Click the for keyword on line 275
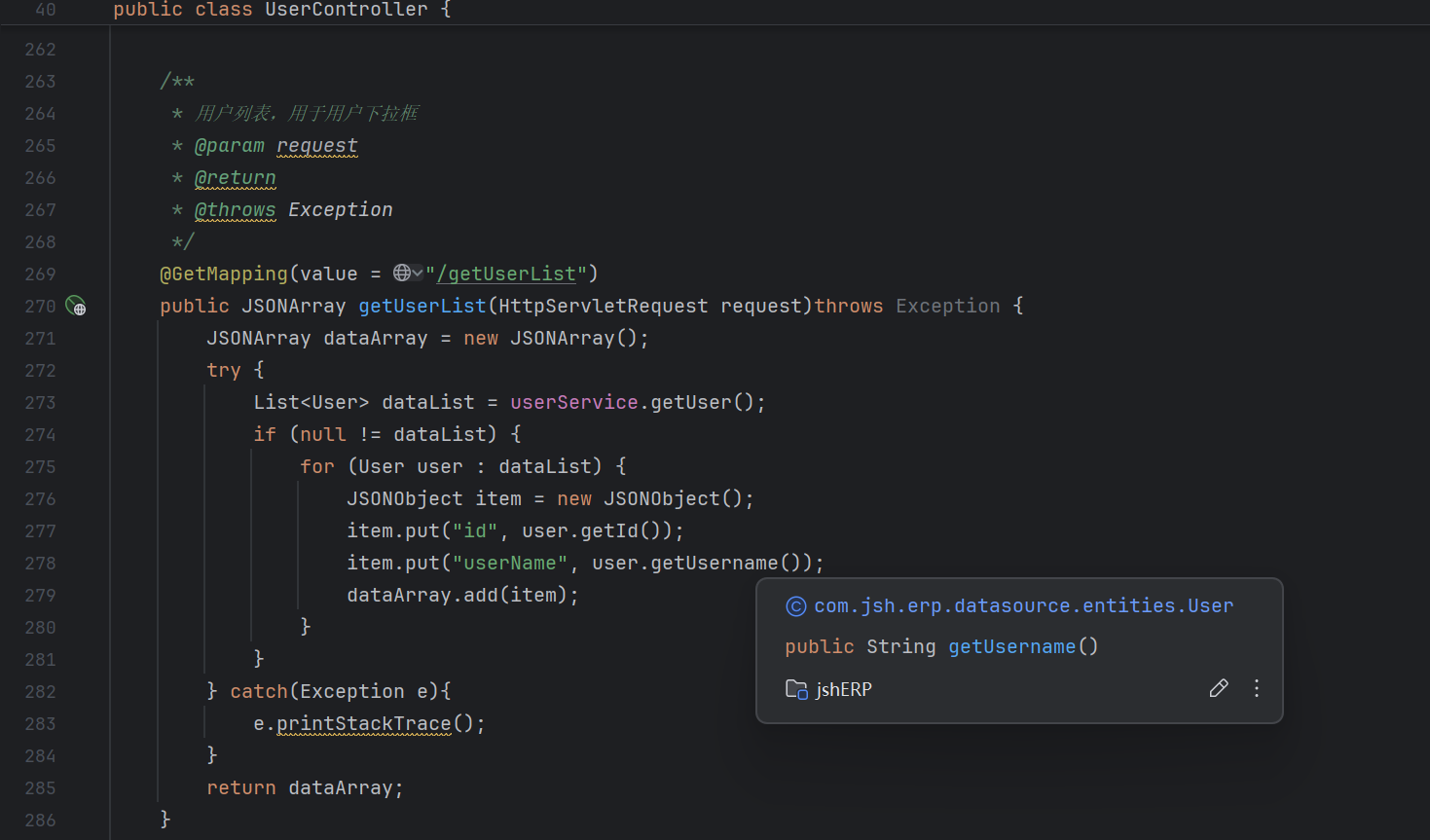1430x840 pixels. click(x=317, y=466)
